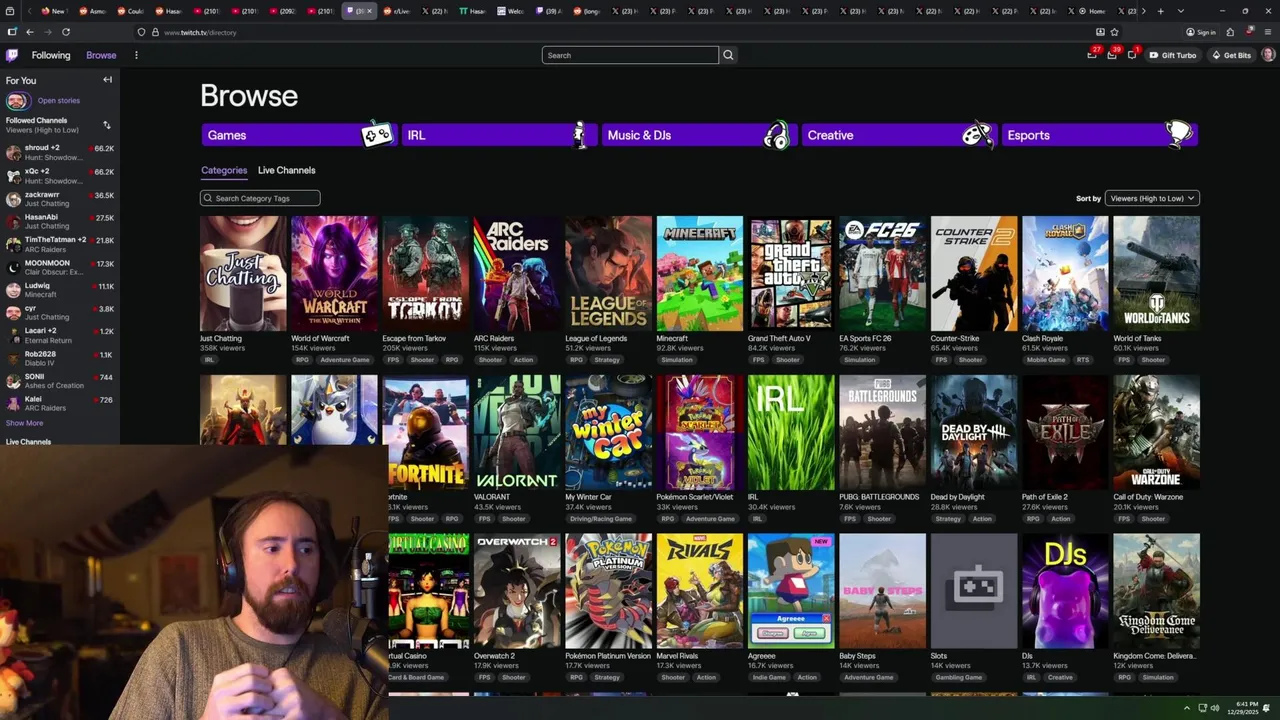The image size is (1280, 720).
Task: Click the Esports trophy icon
Action: tap(1179, 134)
